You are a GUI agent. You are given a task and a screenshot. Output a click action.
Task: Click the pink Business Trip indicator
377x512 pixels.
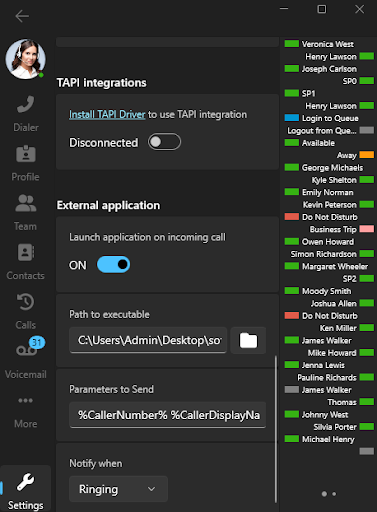367,229
